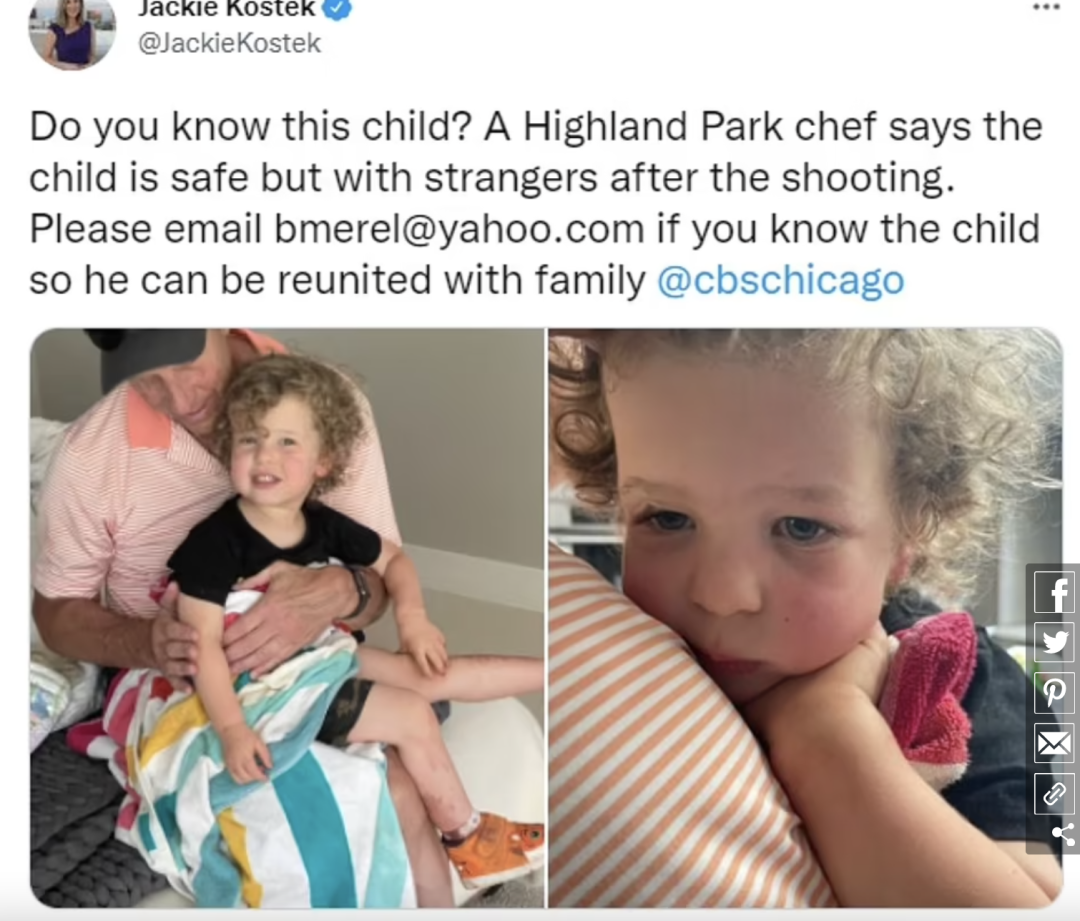Image resolution: width=1080 pixels, height=921 pixels.
Task: Open the right close-up photo of the child
Action: pos(805,618)
